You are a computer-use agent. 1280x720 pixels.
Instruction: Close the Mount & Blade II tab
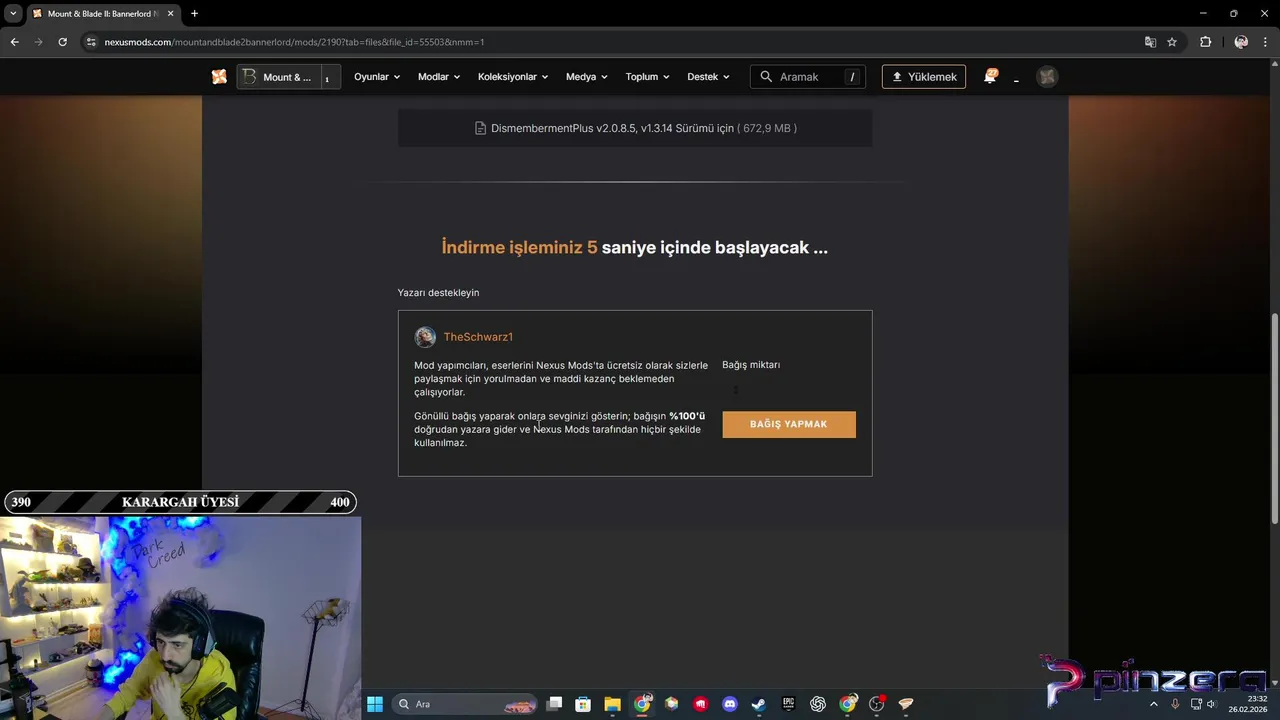coord(170,14)
